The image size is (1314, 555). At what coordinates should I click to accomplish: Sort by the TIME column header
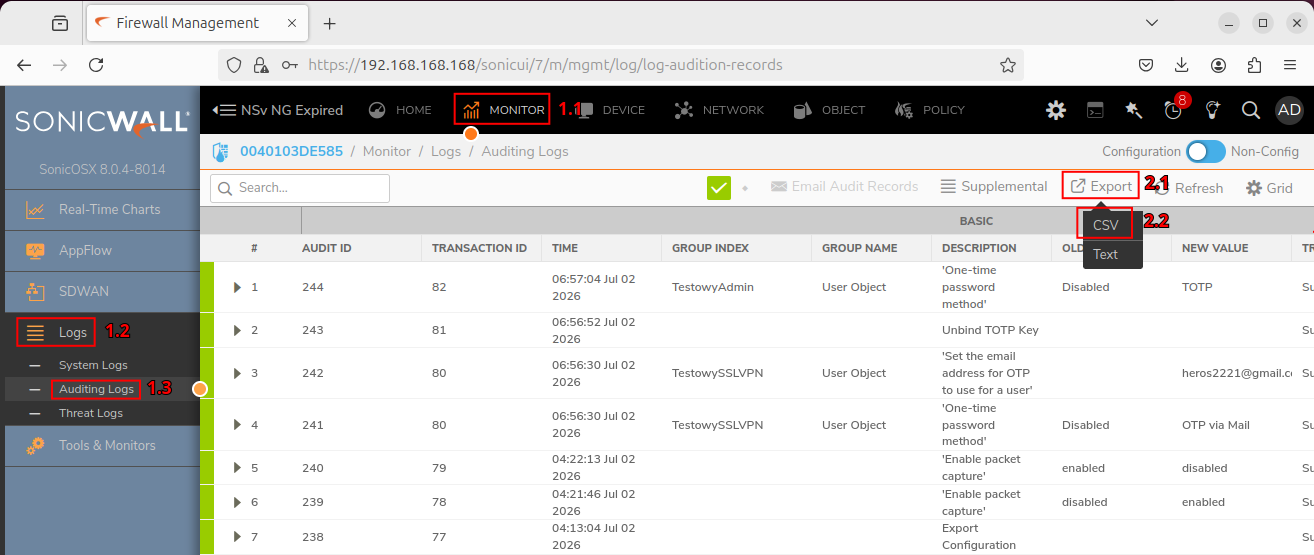[x=565, y=248]
